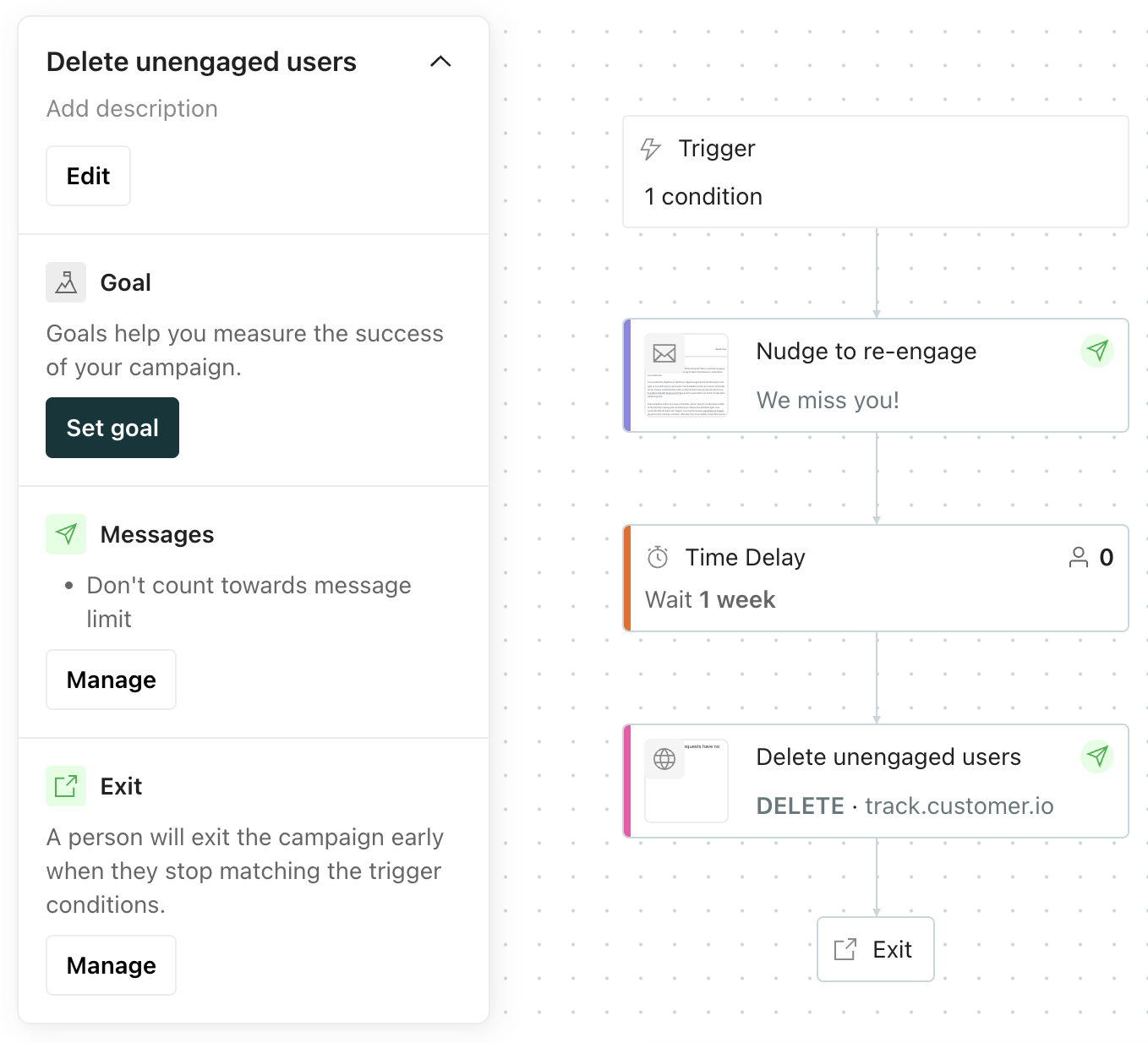Click the Set goal button

[x=112, y=428]
